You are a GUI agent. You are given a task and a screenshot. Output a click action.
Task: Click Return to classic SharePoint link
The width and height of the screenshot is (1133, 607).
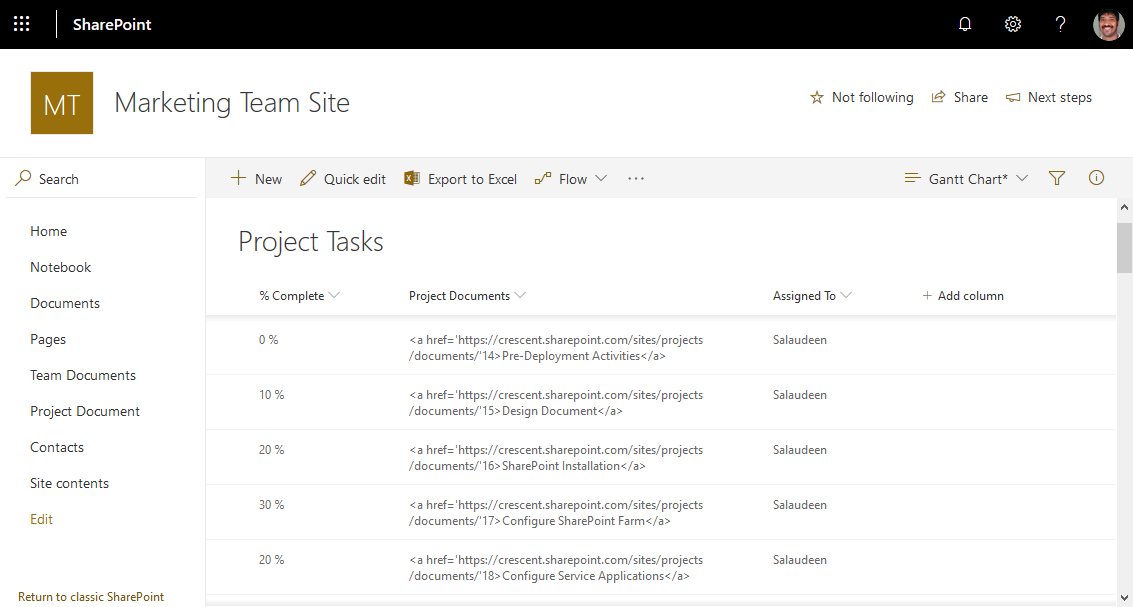(91, 597)
